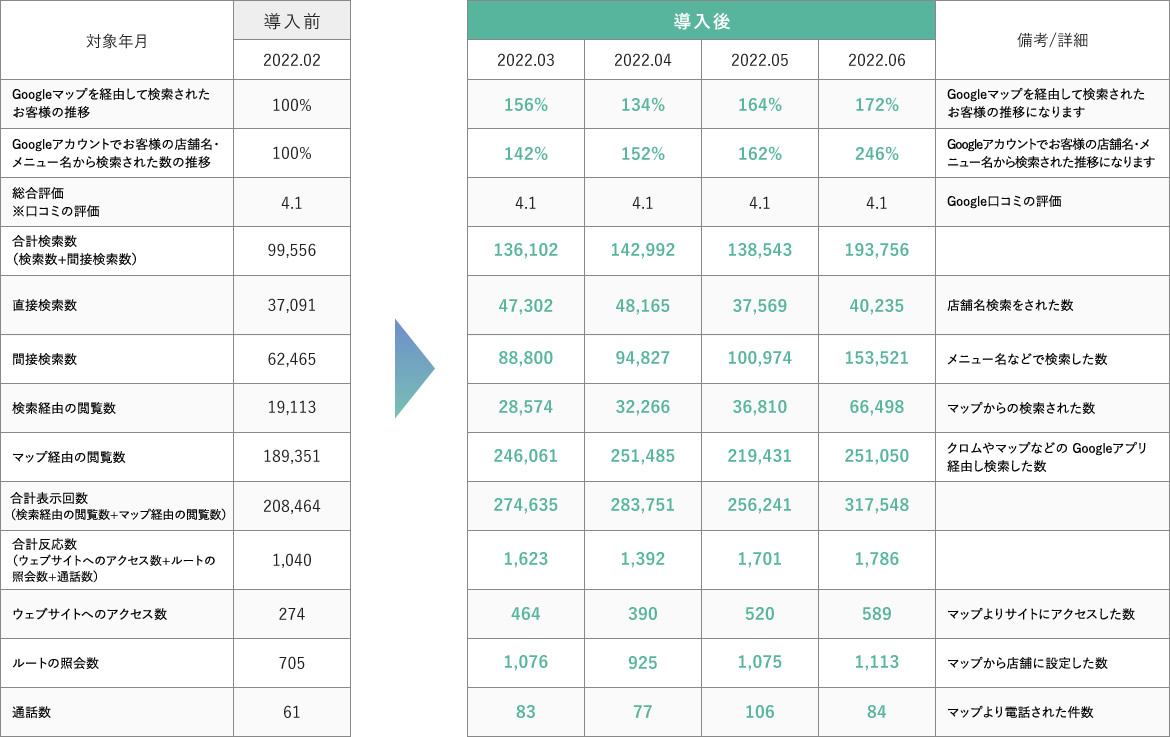Click the blue-green arrow between the tables
Viewport: 1170px width, 737px height.
pyautogui.click(x=414, y=368)
